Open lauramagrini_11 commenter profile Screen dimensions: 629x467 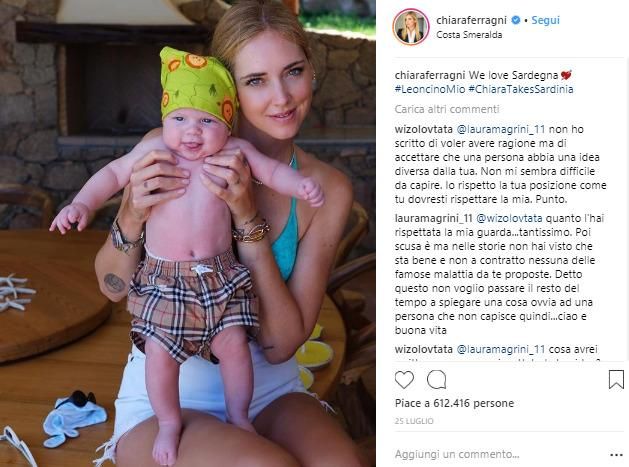pyautogui.click(x=434, y=218)
